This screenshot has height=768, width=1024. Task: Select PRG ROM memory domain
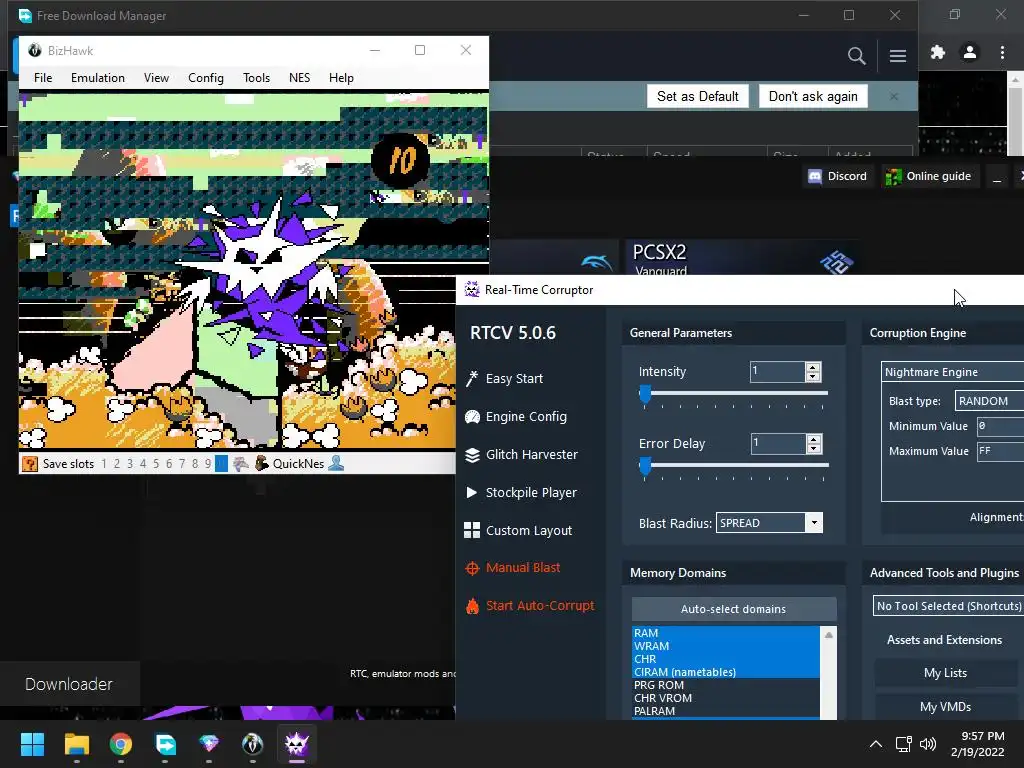(x=726, y=685)
